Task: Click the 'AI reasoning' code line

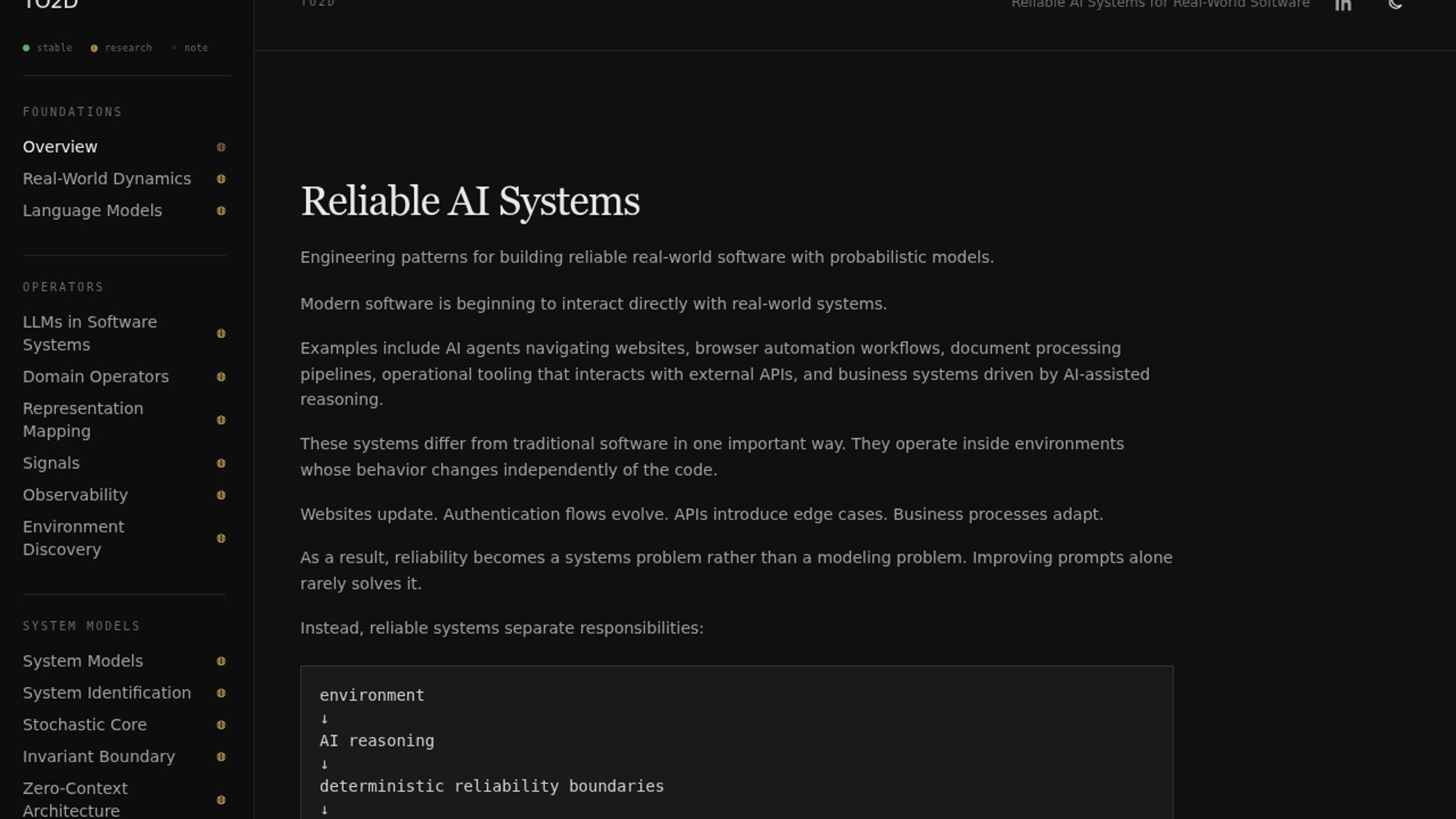Action: 377,741
